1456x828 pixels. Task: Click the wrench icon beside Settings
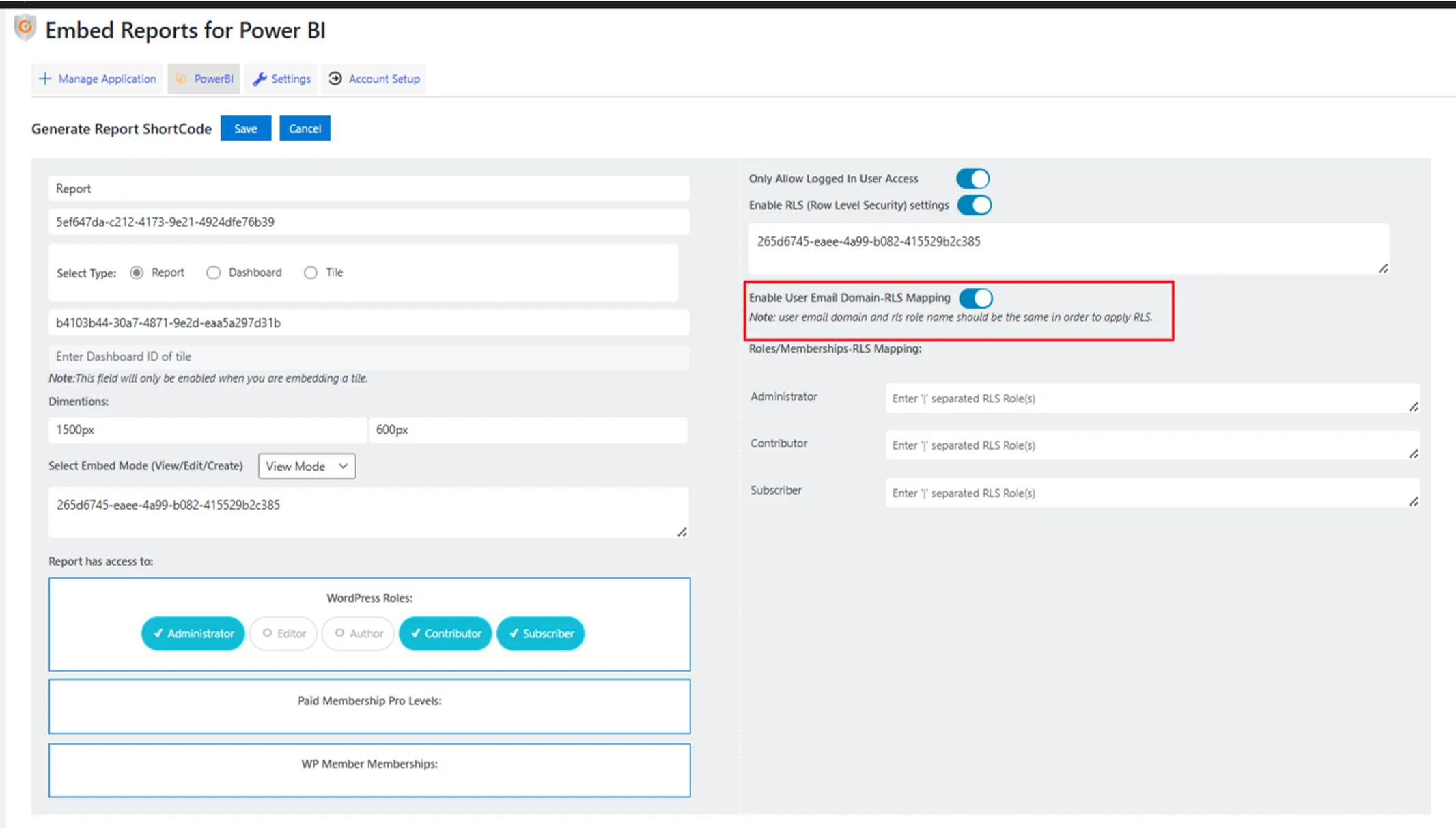(260, 79)
